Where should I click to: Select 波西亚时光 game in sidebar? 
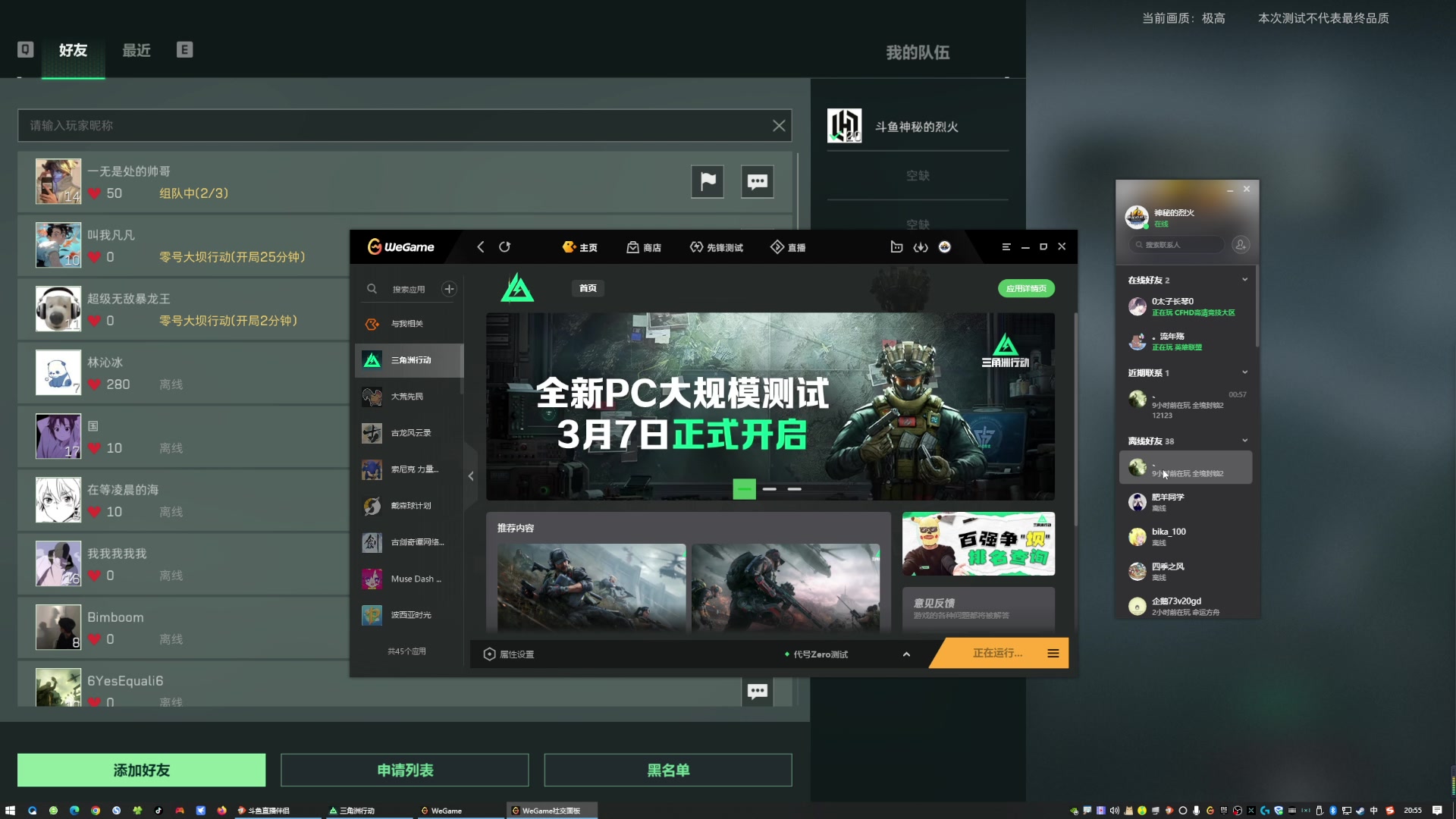408,615
